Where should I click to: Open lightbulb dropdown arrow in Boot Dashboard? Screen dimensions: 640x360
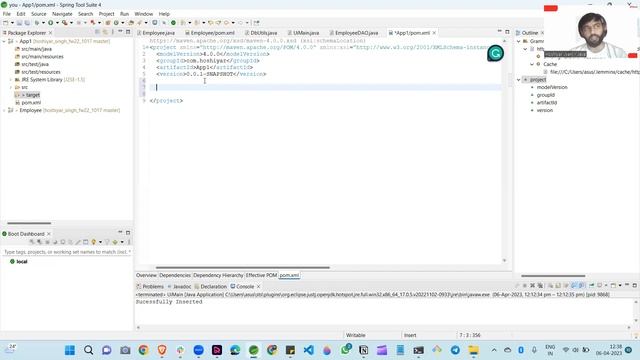click(100, 242)
